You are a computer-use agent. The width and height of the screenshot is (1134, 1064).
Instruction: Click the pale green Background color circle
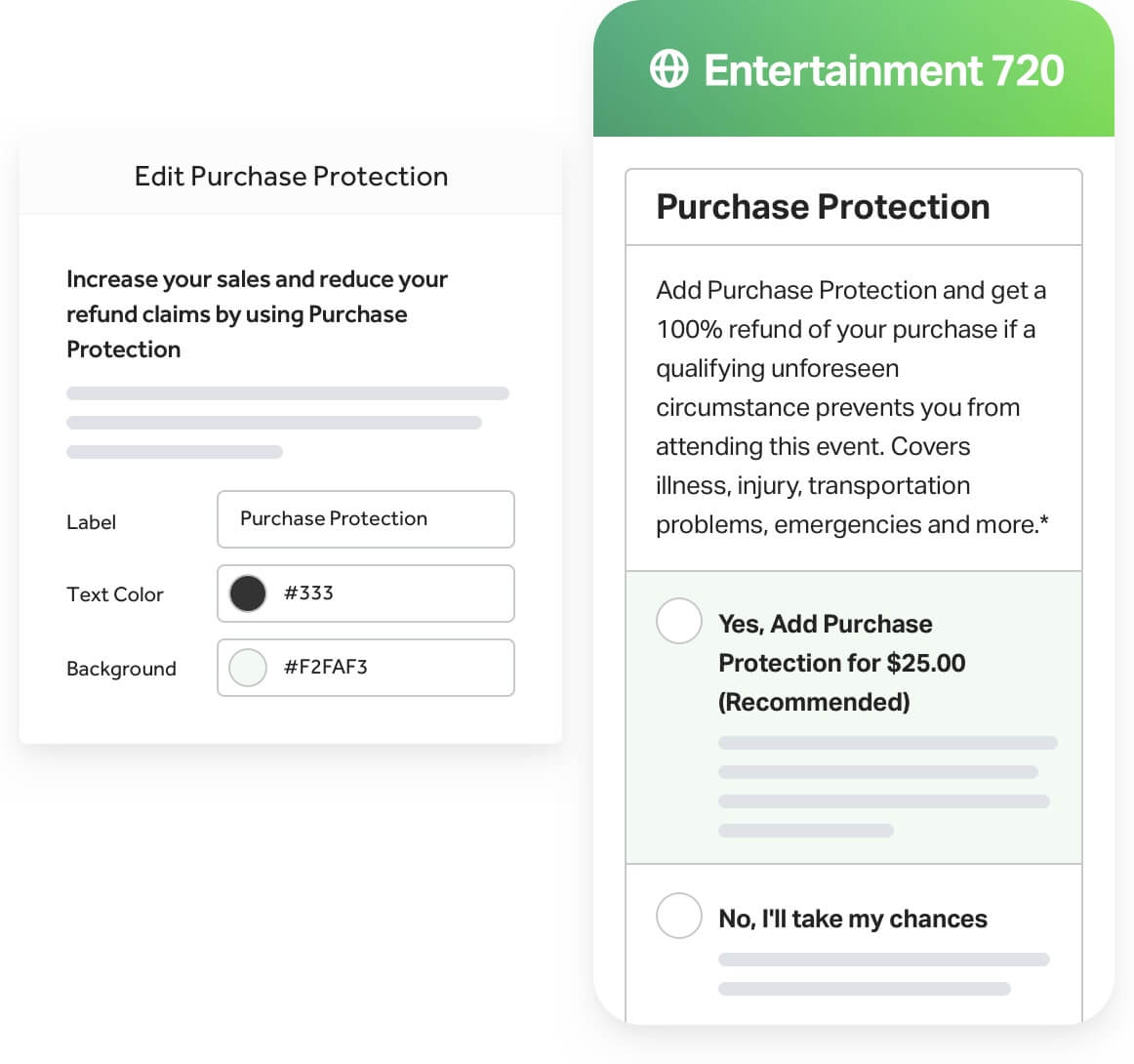[247, 668]
